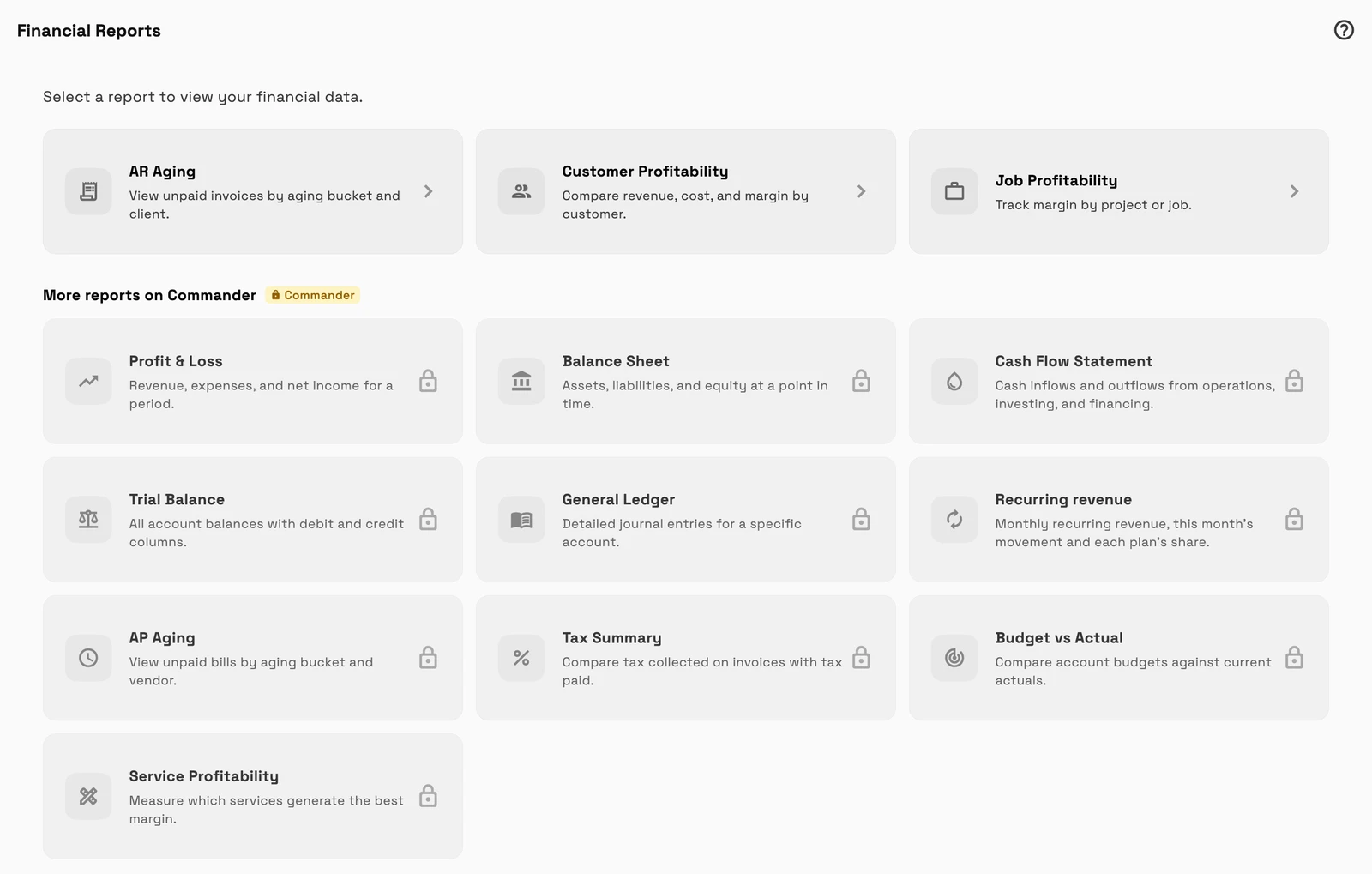This screenshot has height=874, width=1372.
Task: Click the lock icon on General Ledger
Action: [861, 519]
